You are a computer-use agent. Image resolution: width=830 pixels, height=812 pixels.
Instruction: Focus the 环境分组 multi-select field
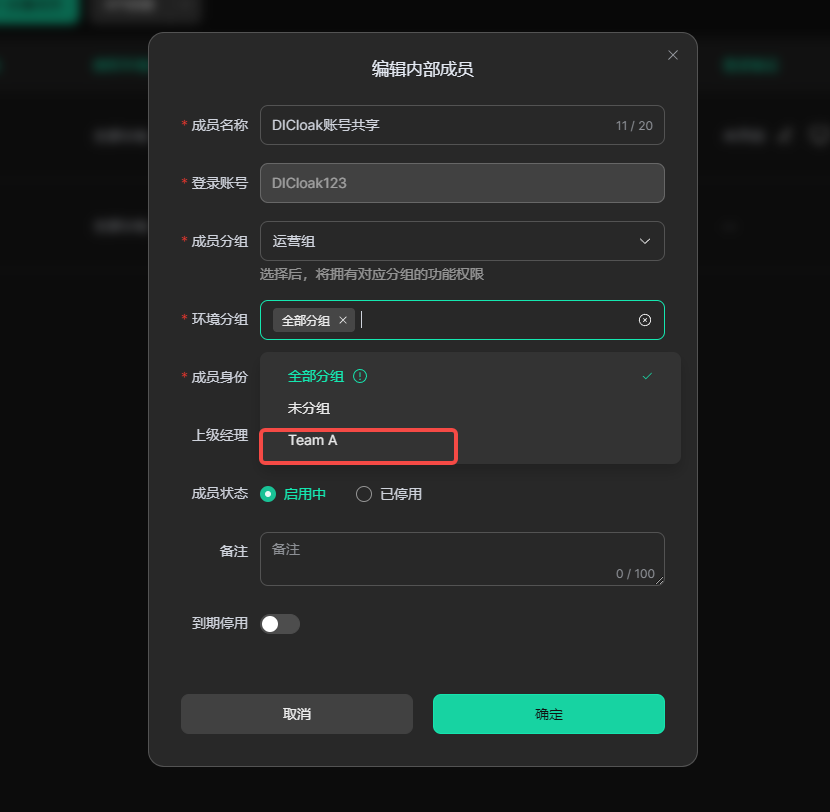[x=462, y=320]
